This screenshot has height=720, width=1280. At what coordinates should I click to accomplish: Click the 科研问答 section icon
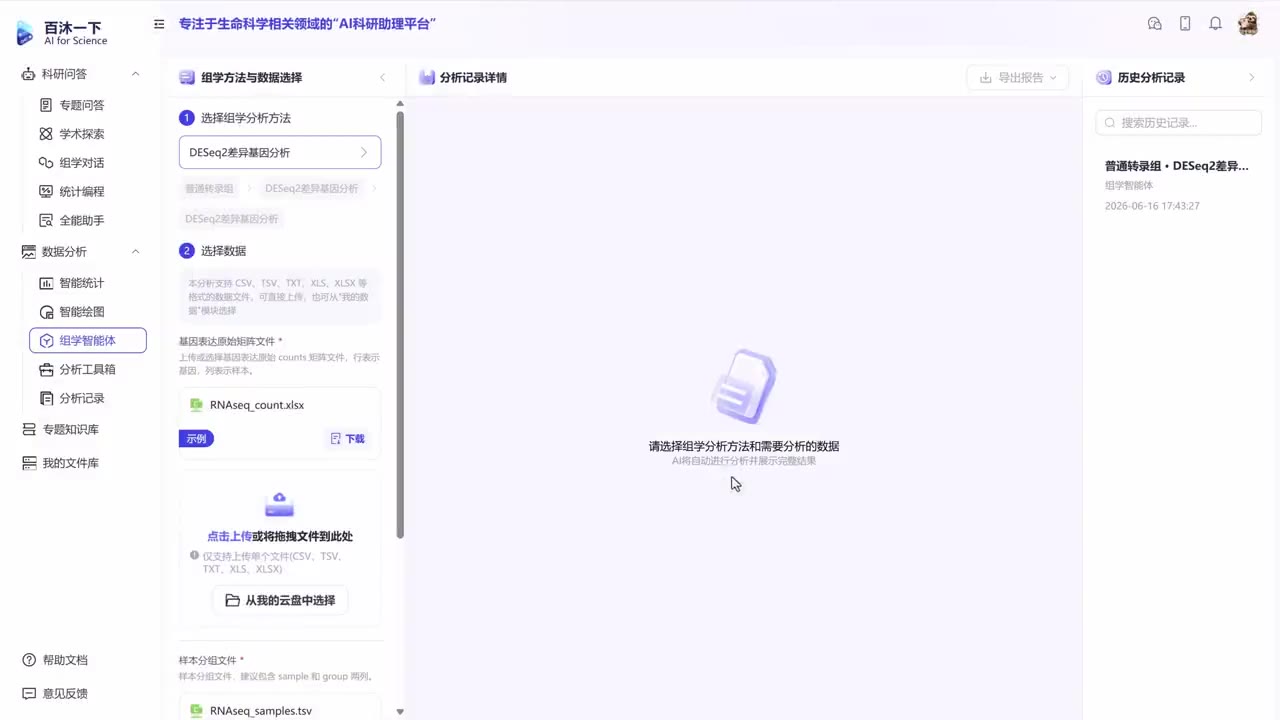(x=29, y=74)
